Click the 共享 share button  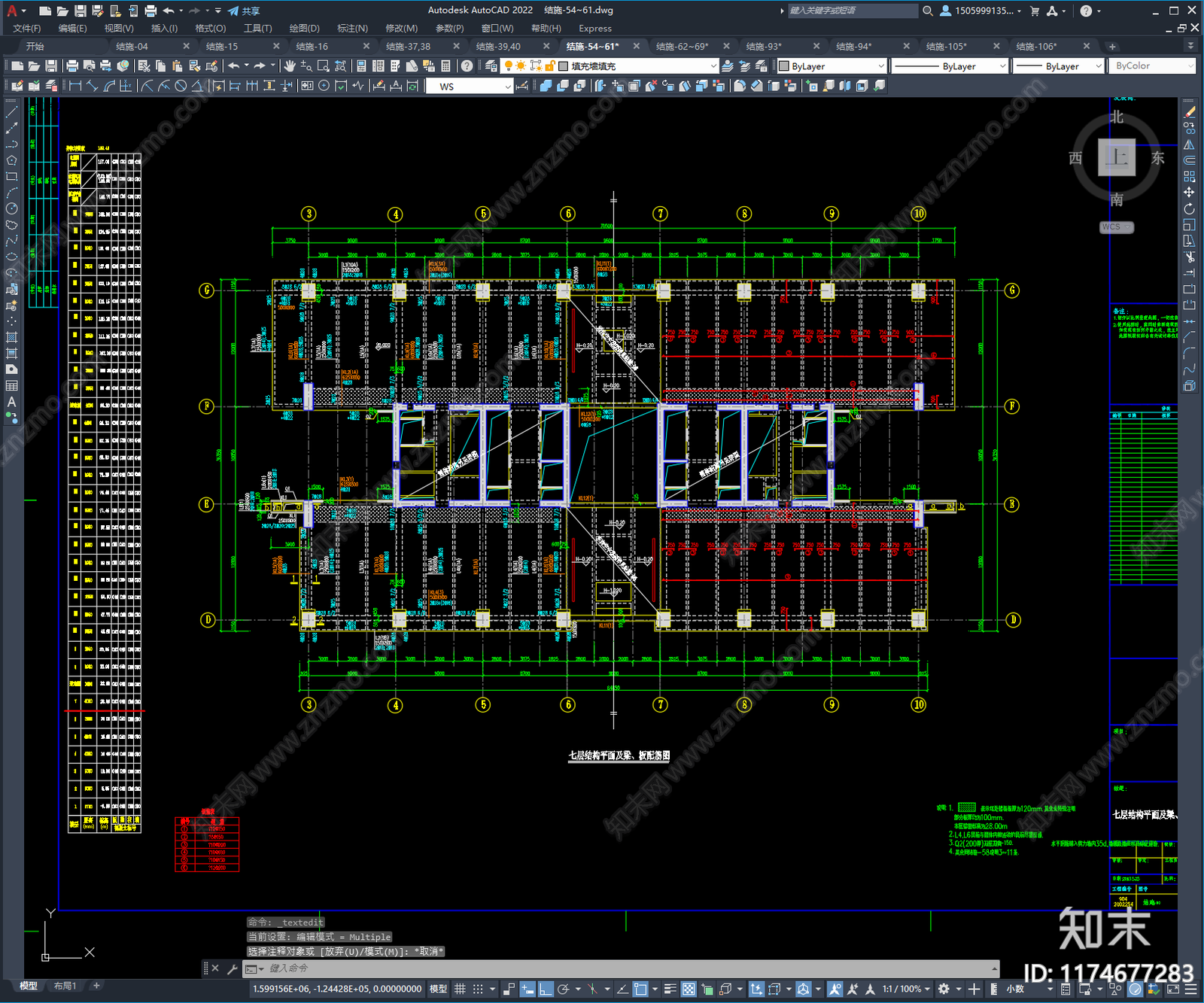[x=245, y=11]
